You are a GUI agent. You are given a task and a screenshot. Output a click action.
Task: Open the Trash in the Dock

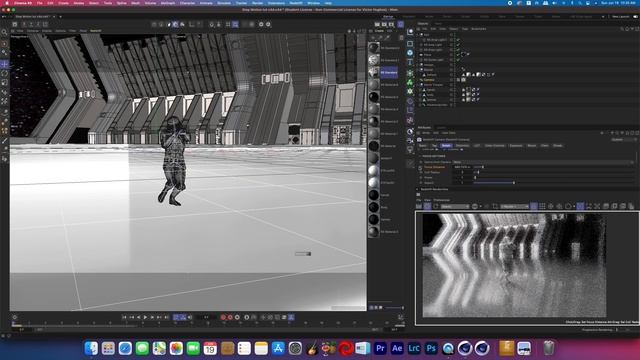tap(549, 348)
